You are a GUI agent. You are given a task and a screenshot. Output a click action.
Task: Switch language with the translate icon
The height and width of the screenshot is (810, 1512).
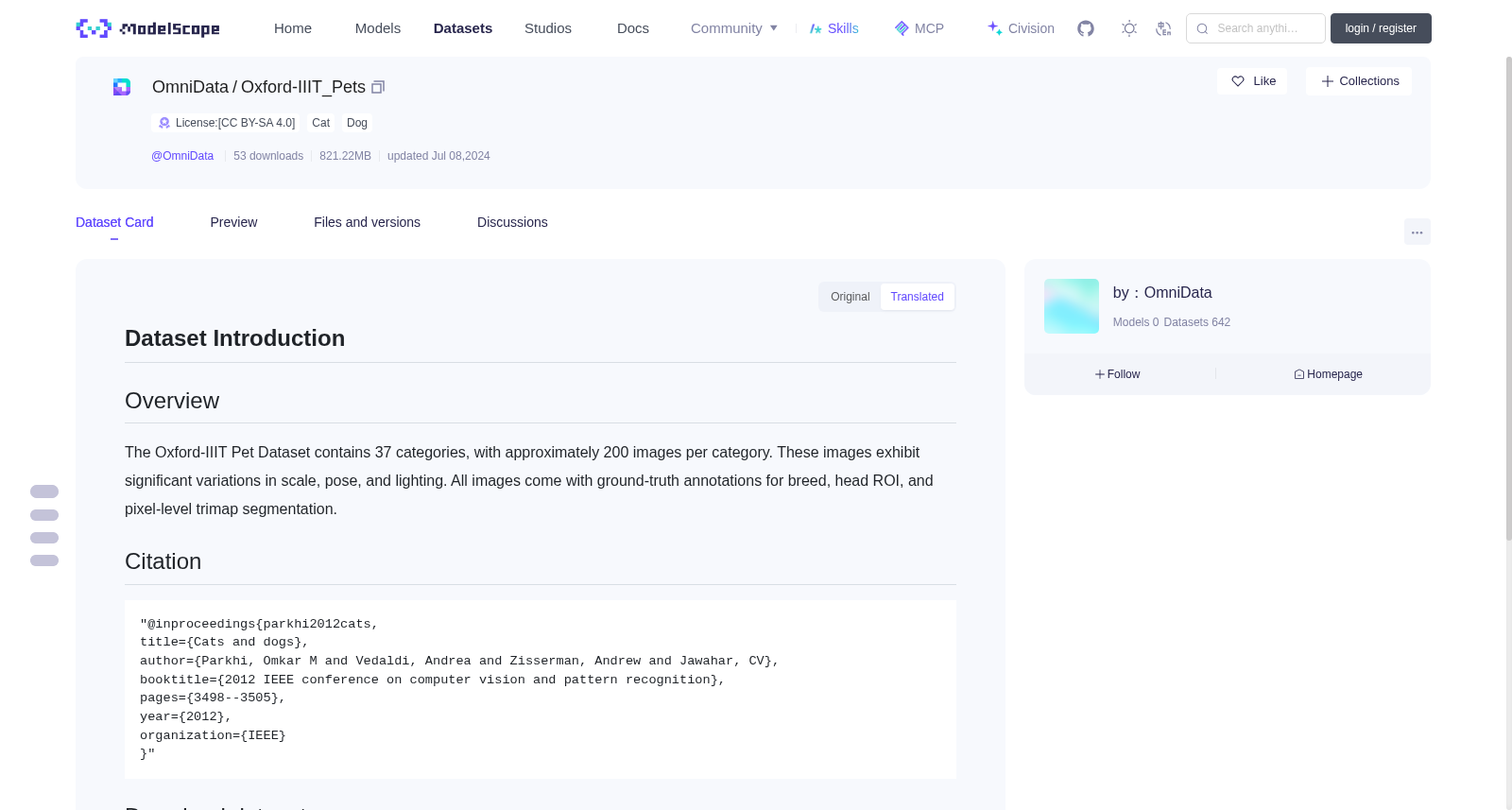tap(1163, 28)
